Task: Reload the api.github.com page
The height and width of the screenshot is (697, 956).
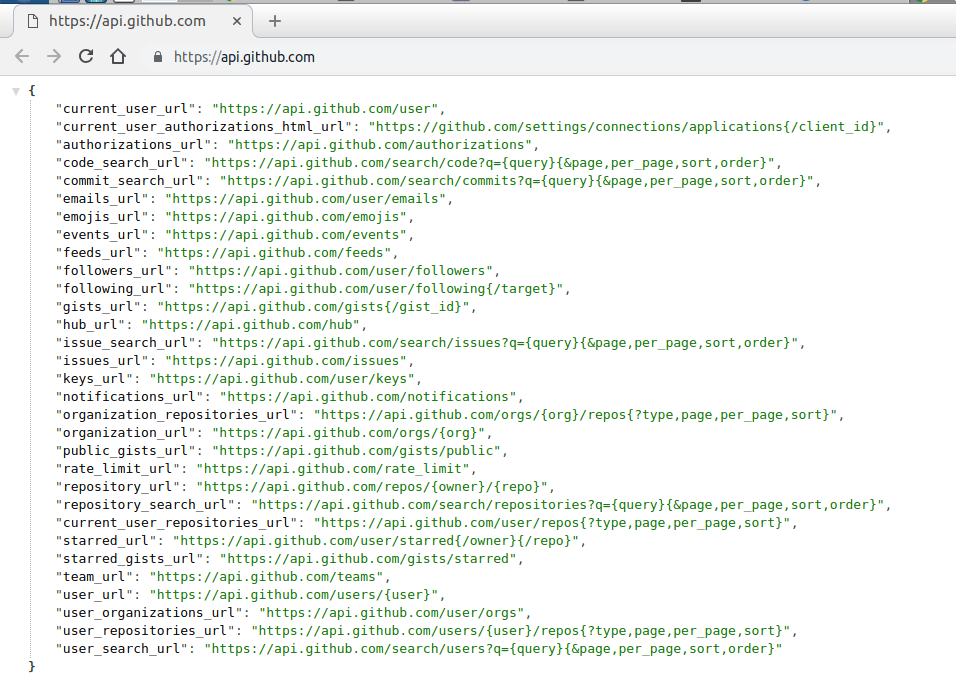Action: tap(86, 57)
